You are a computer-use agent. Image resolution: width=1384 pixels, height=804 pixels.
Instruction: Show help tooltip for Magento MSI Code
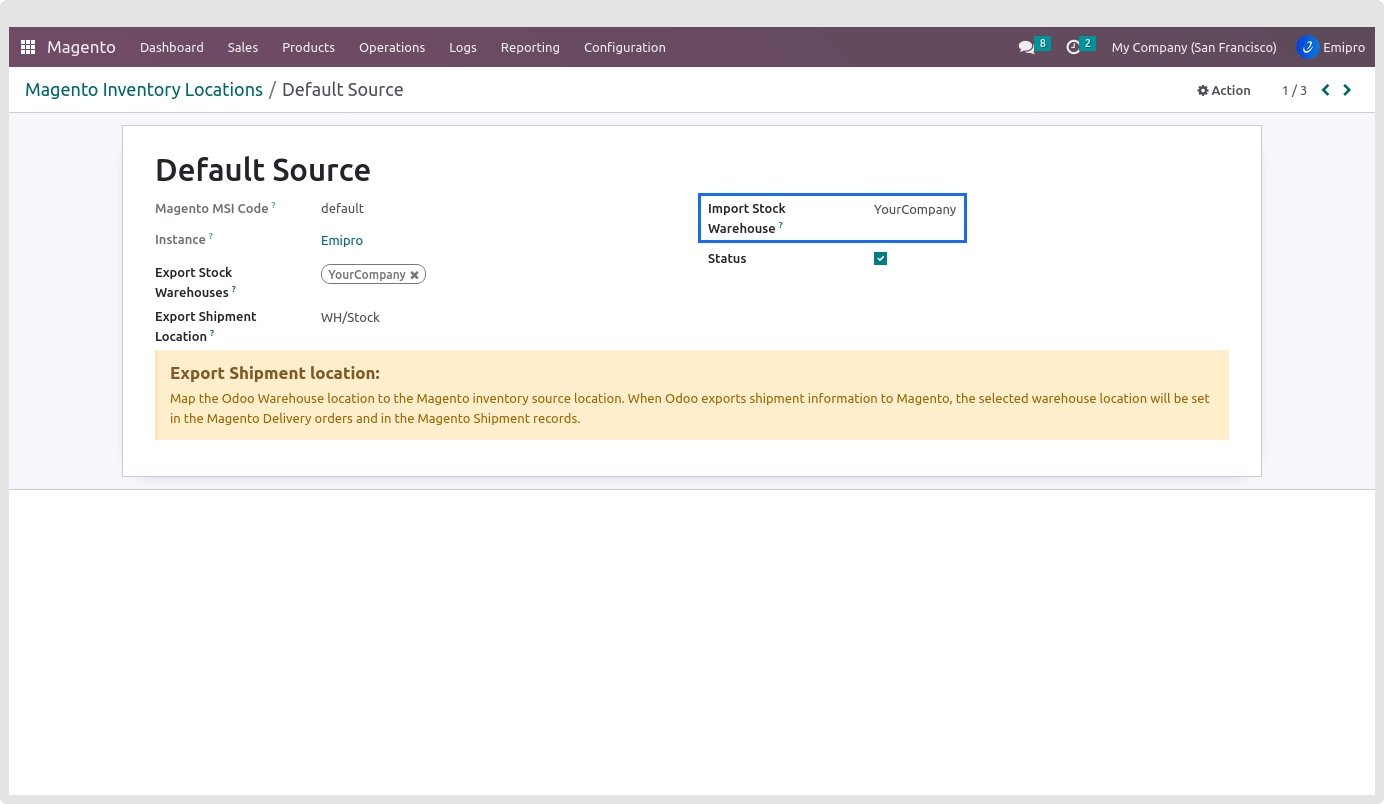coord(274,205)
